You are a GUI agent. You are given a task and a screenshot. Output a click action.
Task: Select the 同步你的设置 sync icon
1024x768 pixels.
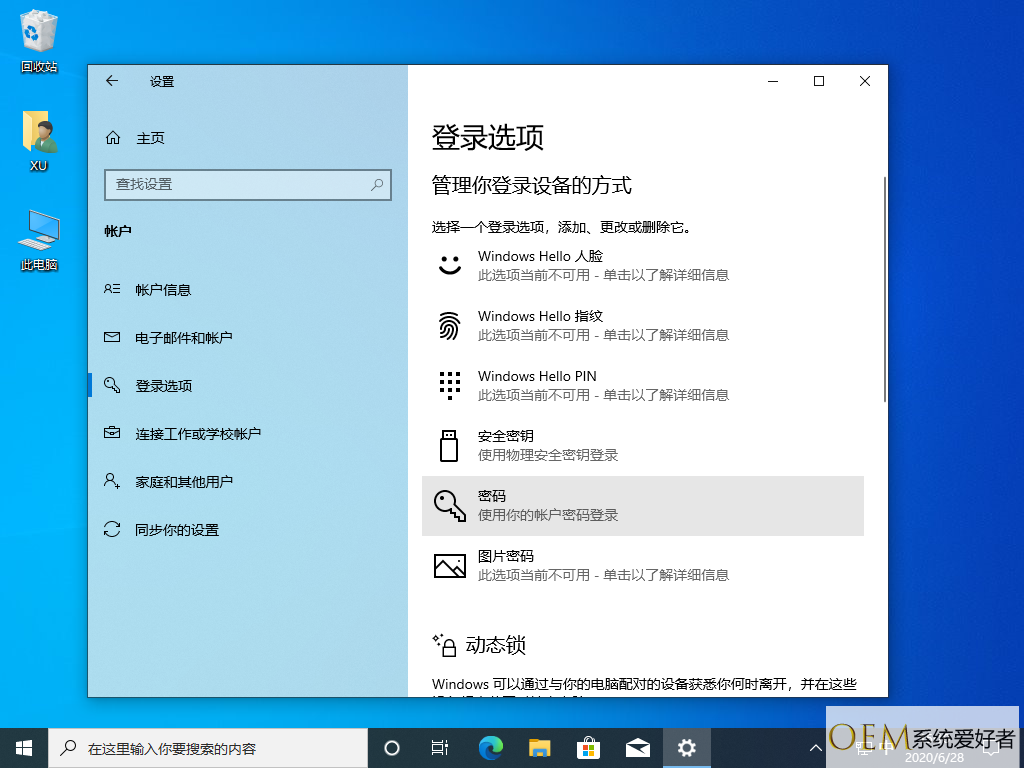pyautogui.click(x=112, y=529)
